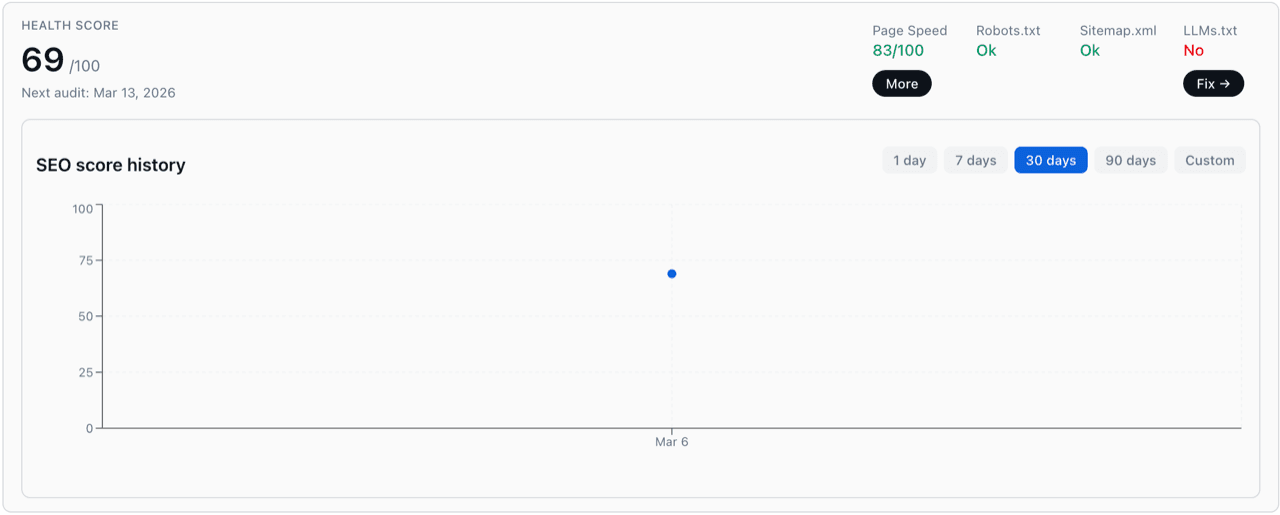Click the Mar 6 axis label
This screenshot has width=1280, height=515.
coord(671,442)
